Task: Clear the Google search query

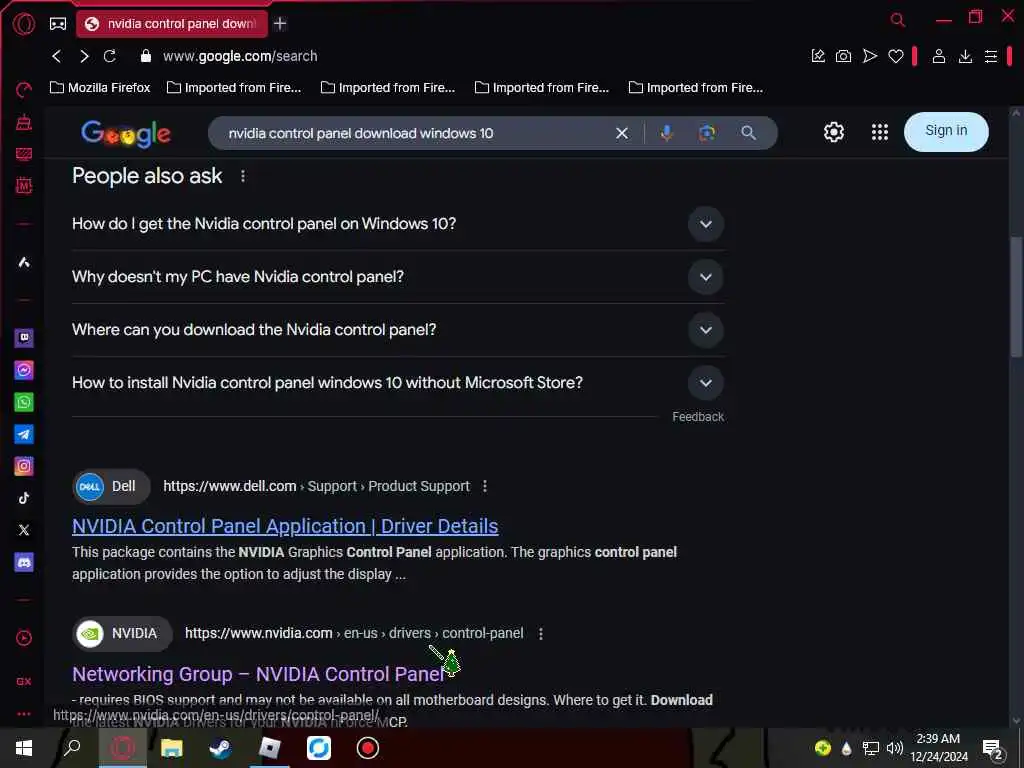Action: [x=622, y=133]
